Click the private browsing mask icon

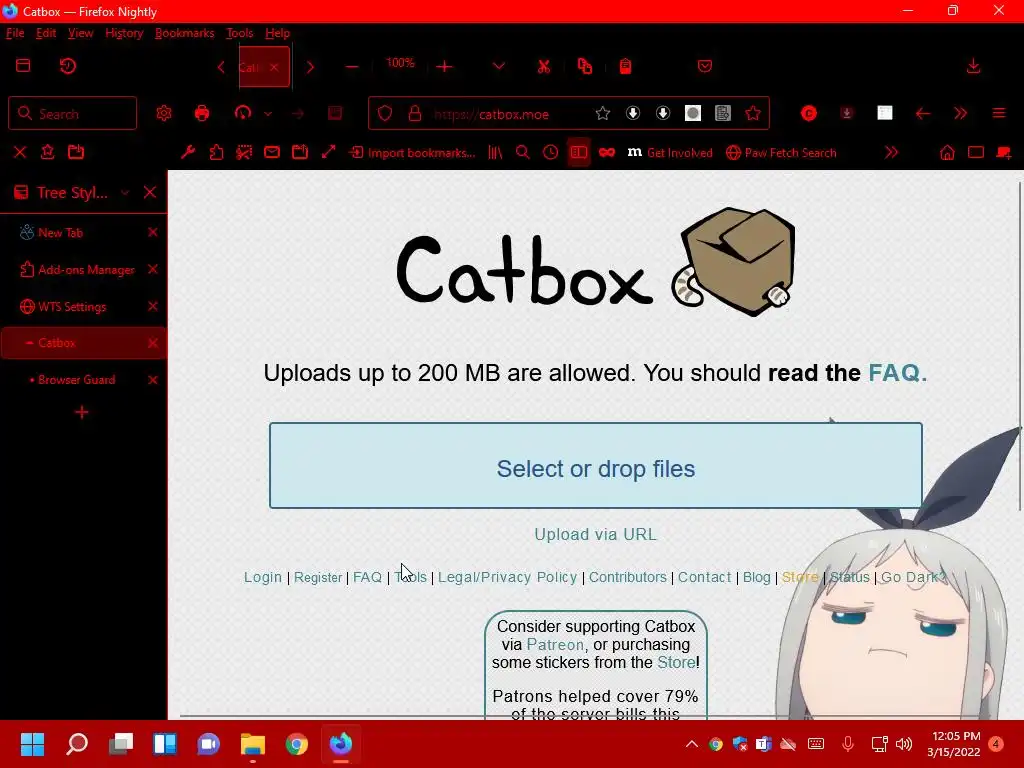[607, 153]
